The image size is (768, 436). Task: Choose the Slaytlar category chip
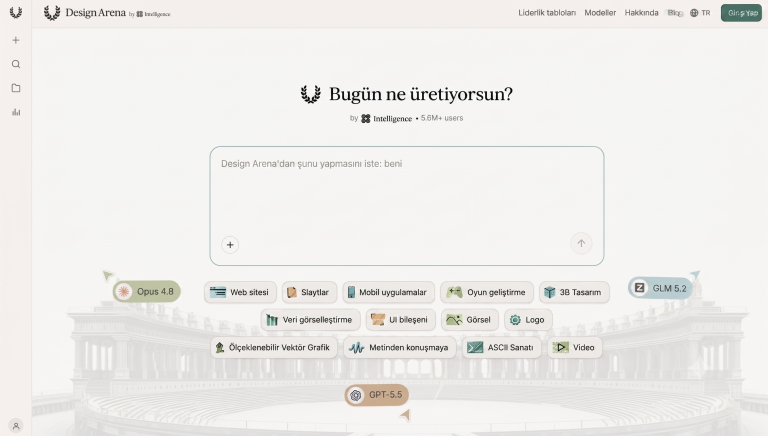click(309, 292)
